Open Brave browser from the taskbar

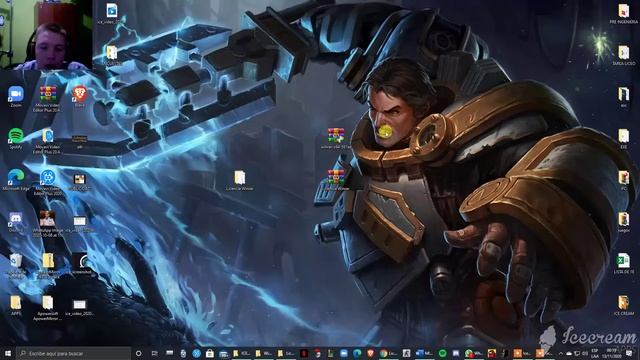click(x=371, y=353)
